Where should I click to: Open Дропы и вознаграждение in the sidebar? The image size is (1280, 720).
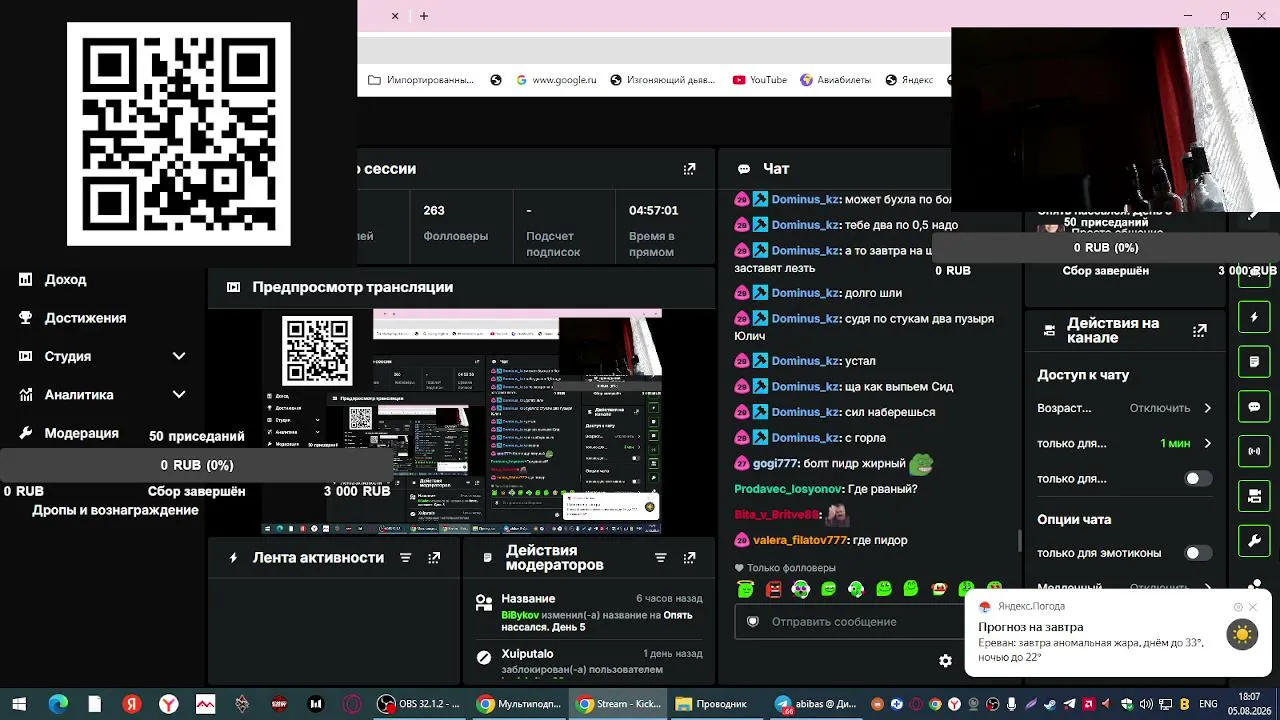pos(115,510)
